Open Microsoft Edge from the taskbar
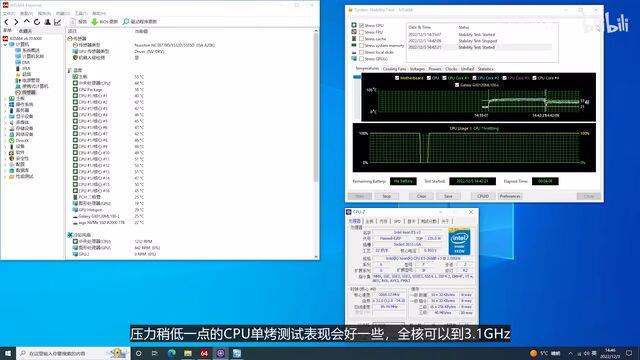640x360 pixels. tap(171, 353)
